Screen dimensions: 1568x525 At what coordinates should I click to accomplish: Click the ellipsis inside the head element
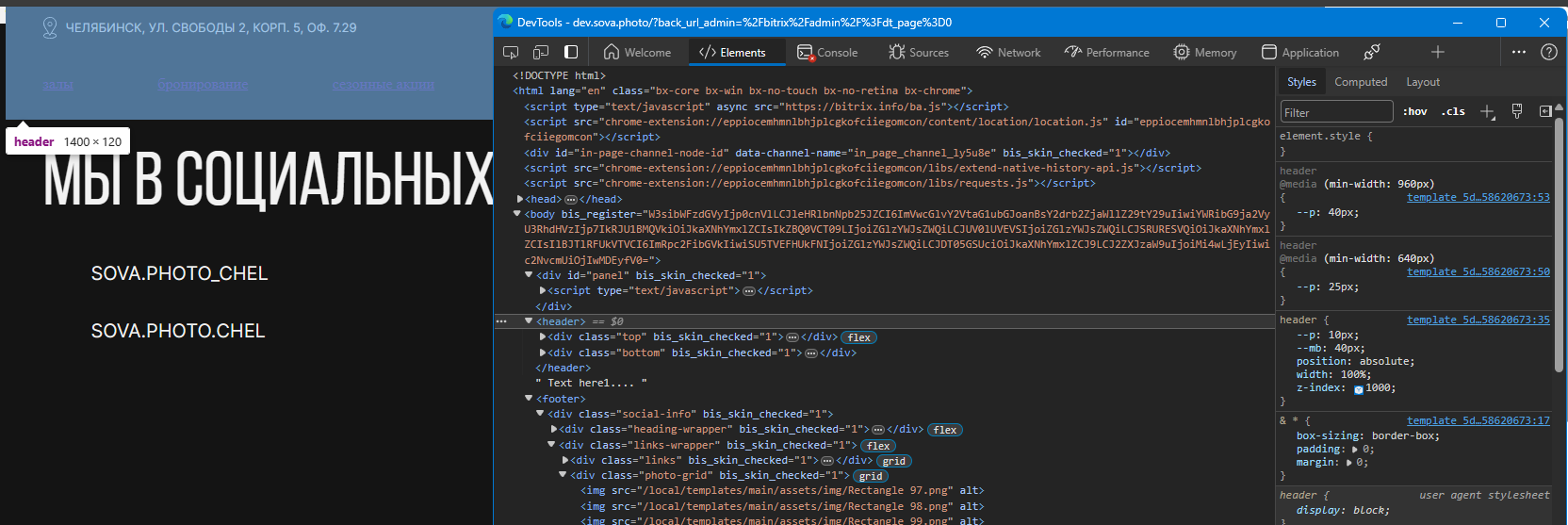click(571, 199)
